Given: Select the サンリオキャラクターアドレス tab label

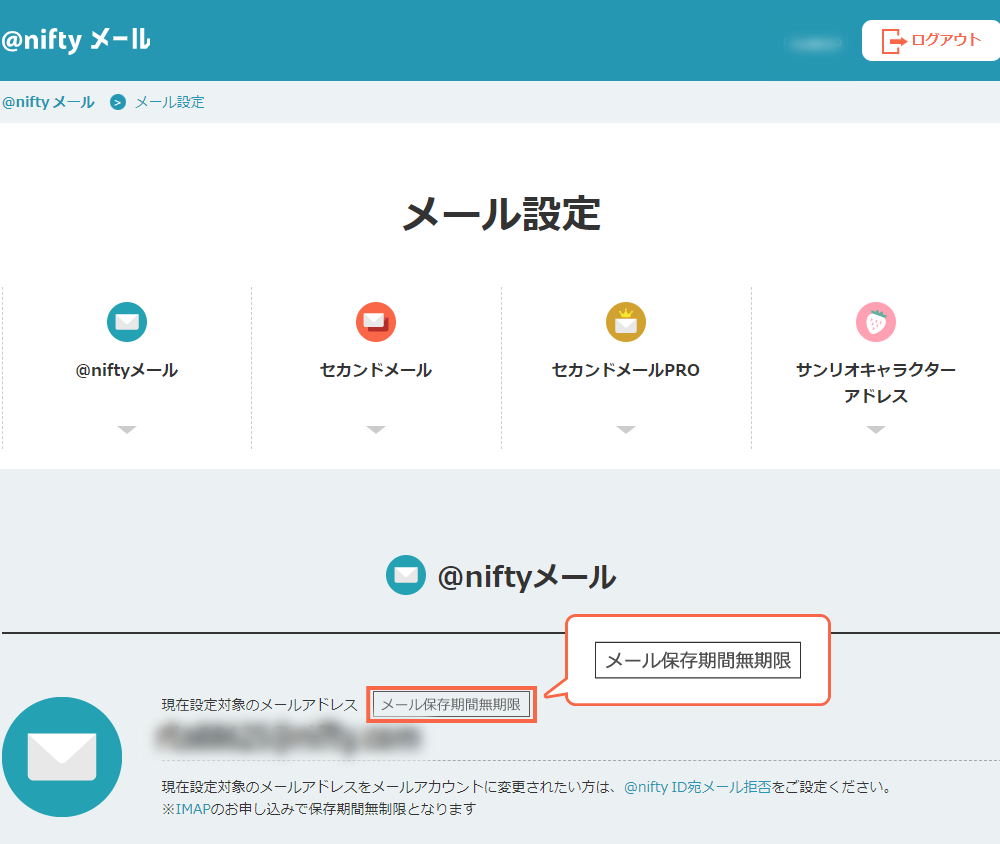Looking at the screenshot, I should pos(876,383).
